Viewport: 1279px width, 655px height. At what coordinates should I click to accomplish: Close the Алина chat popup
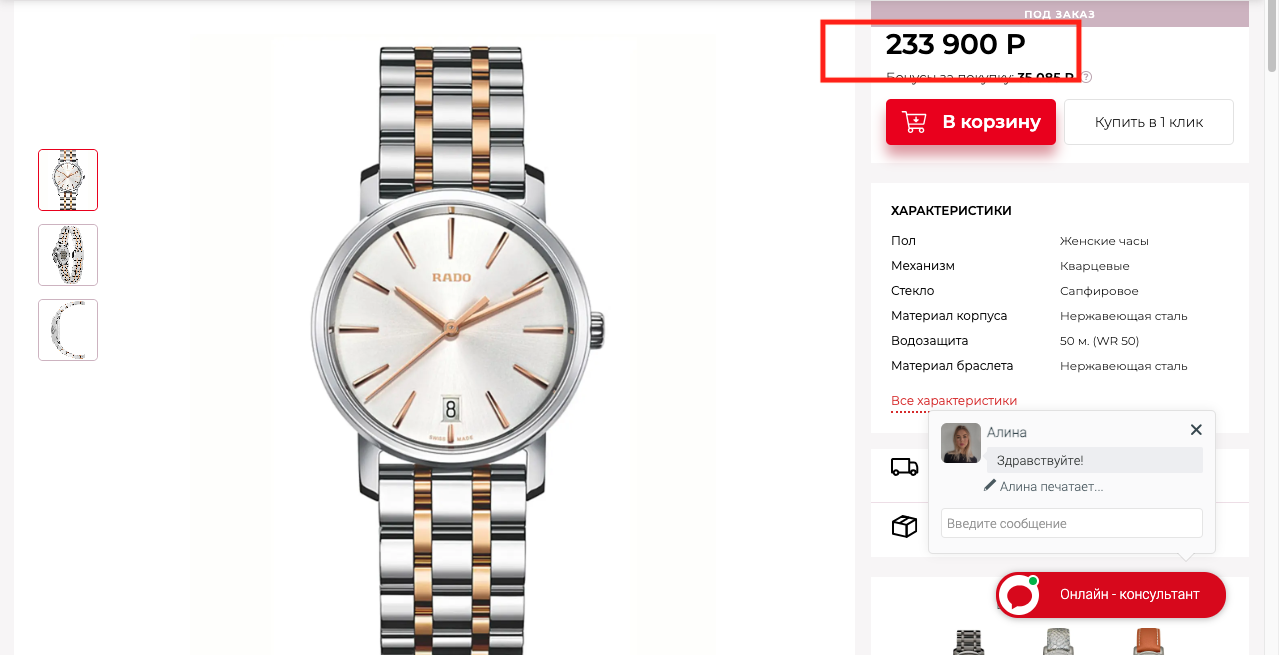tap(1196, 430)
